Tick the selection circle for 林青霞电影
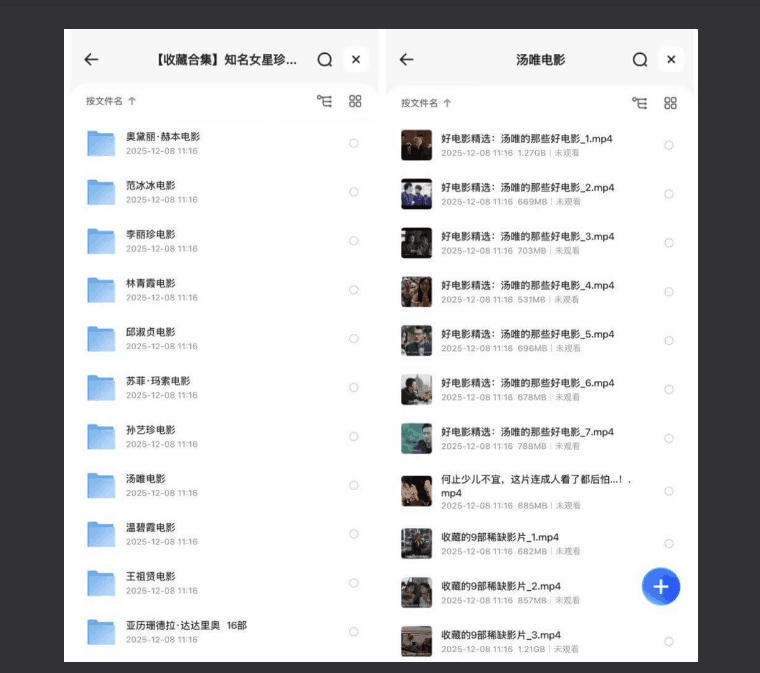Screen dimensions: 760x673 coord(353,290)
